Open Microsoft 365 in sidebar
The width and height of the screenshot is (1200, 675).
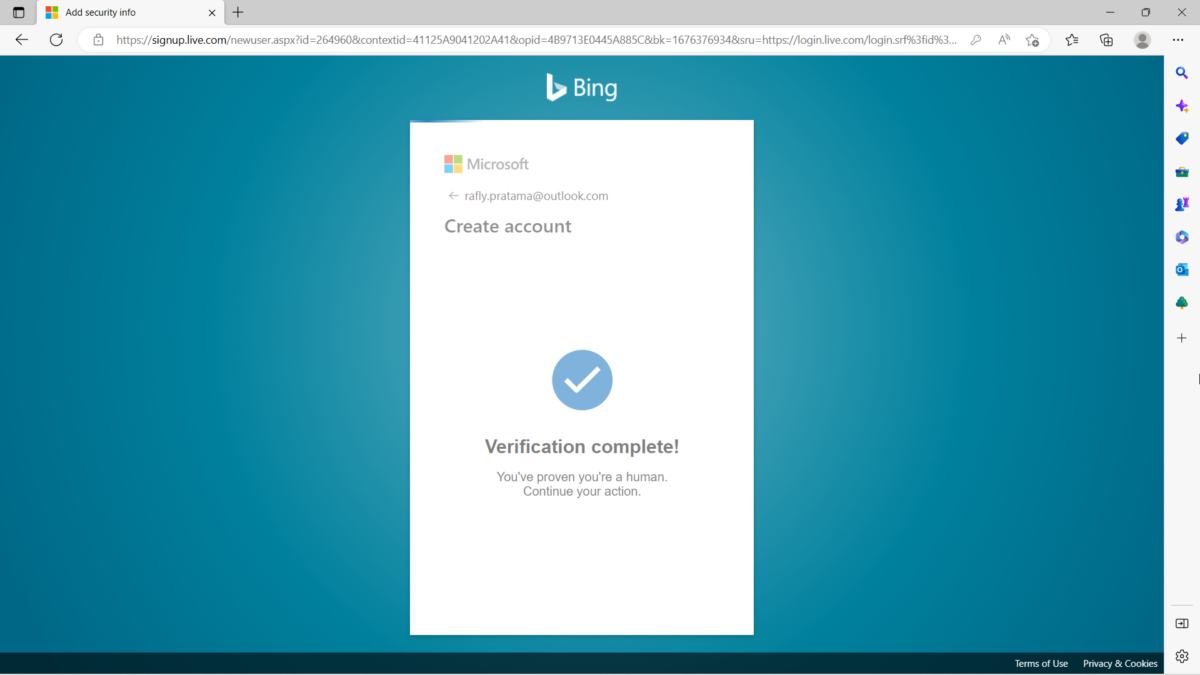(x=1182, y=237)
